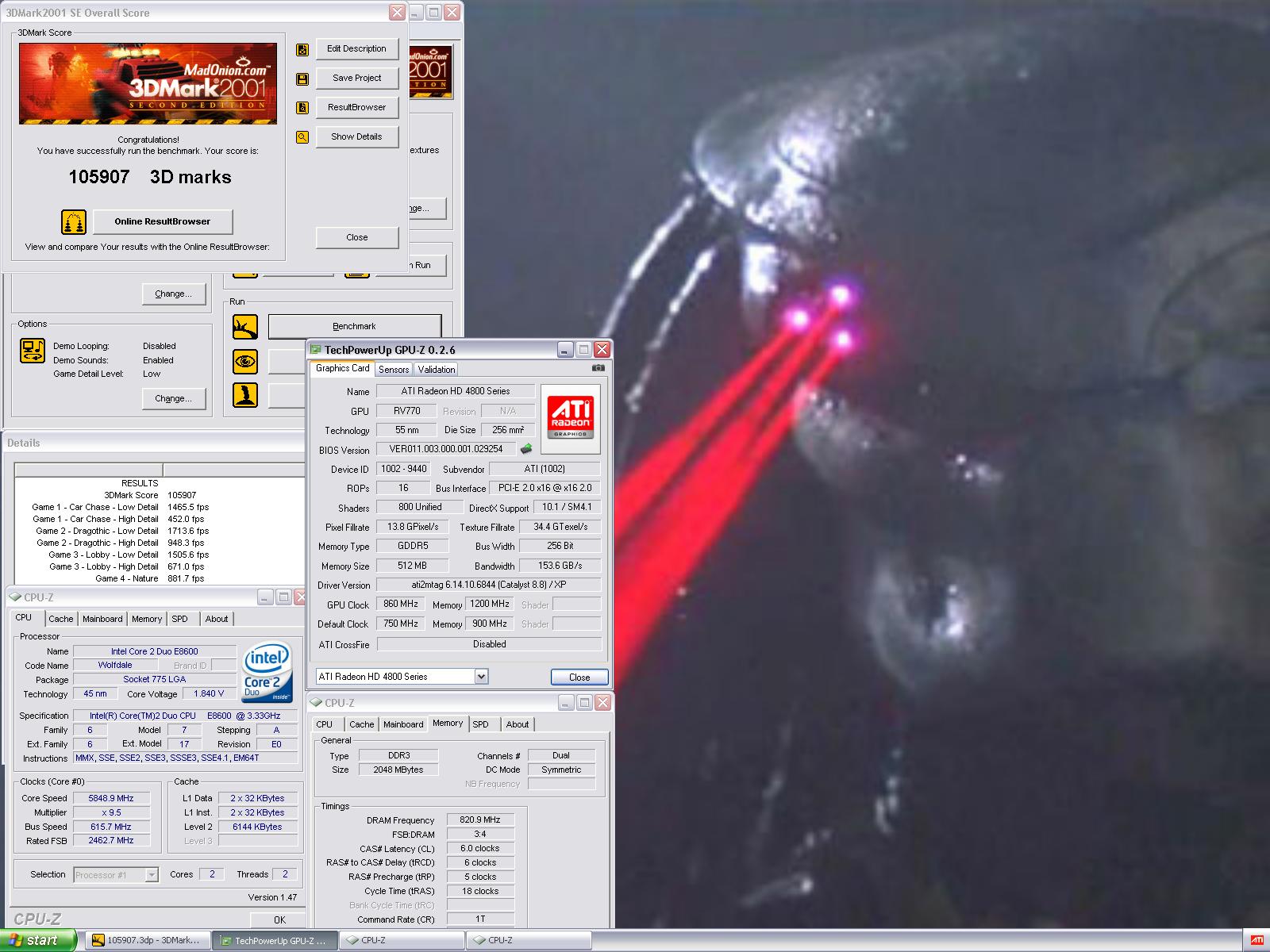Viewport: 1270px width, 952px height.
Task: Click Save Project button
Action: coord(357,78)
